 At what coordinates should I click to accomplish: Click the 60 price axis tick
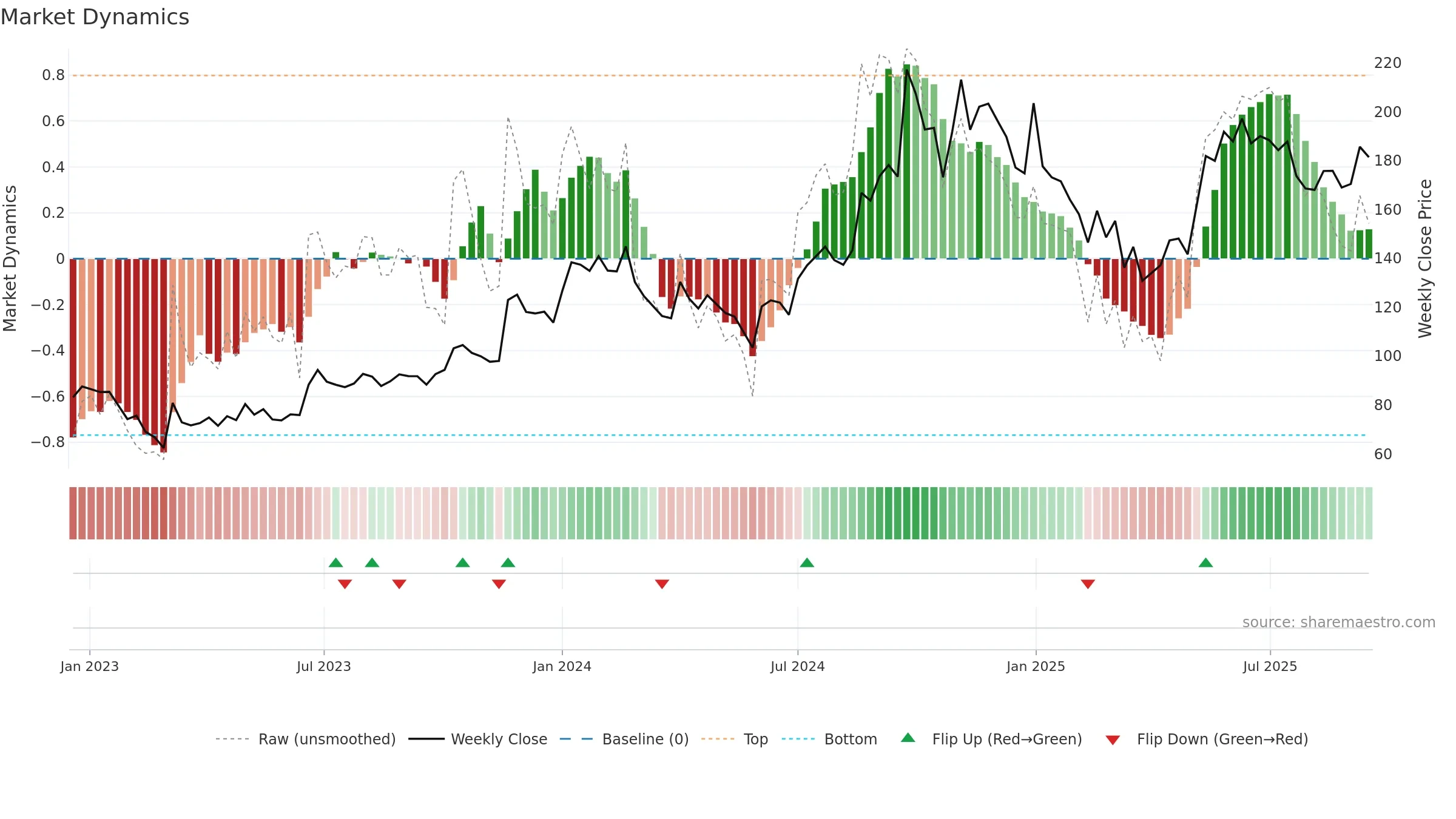click(x=1383, y=454)
